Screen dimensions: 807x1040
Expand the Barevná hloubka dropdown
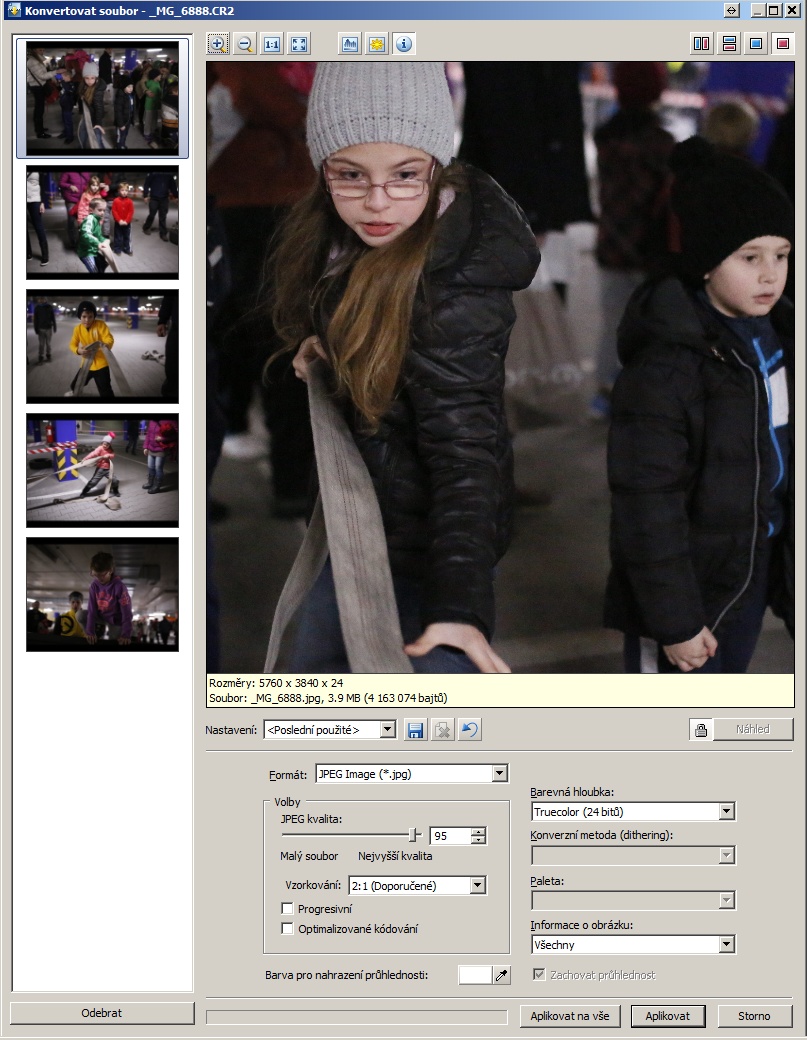[x=727, y=812]
